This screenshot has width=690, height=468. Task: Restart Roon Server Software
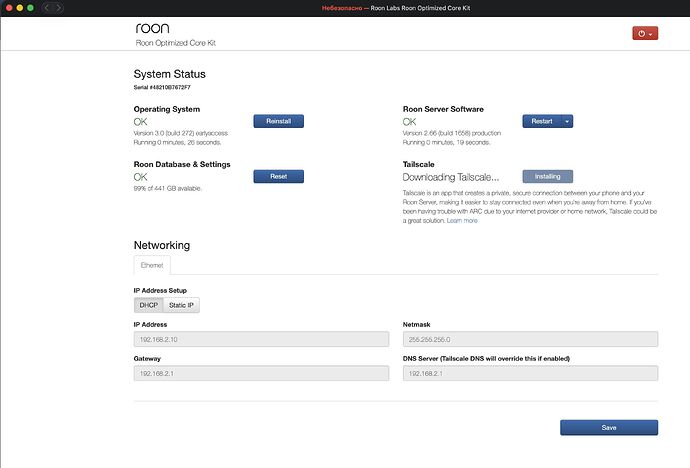(x=542, y=121)
